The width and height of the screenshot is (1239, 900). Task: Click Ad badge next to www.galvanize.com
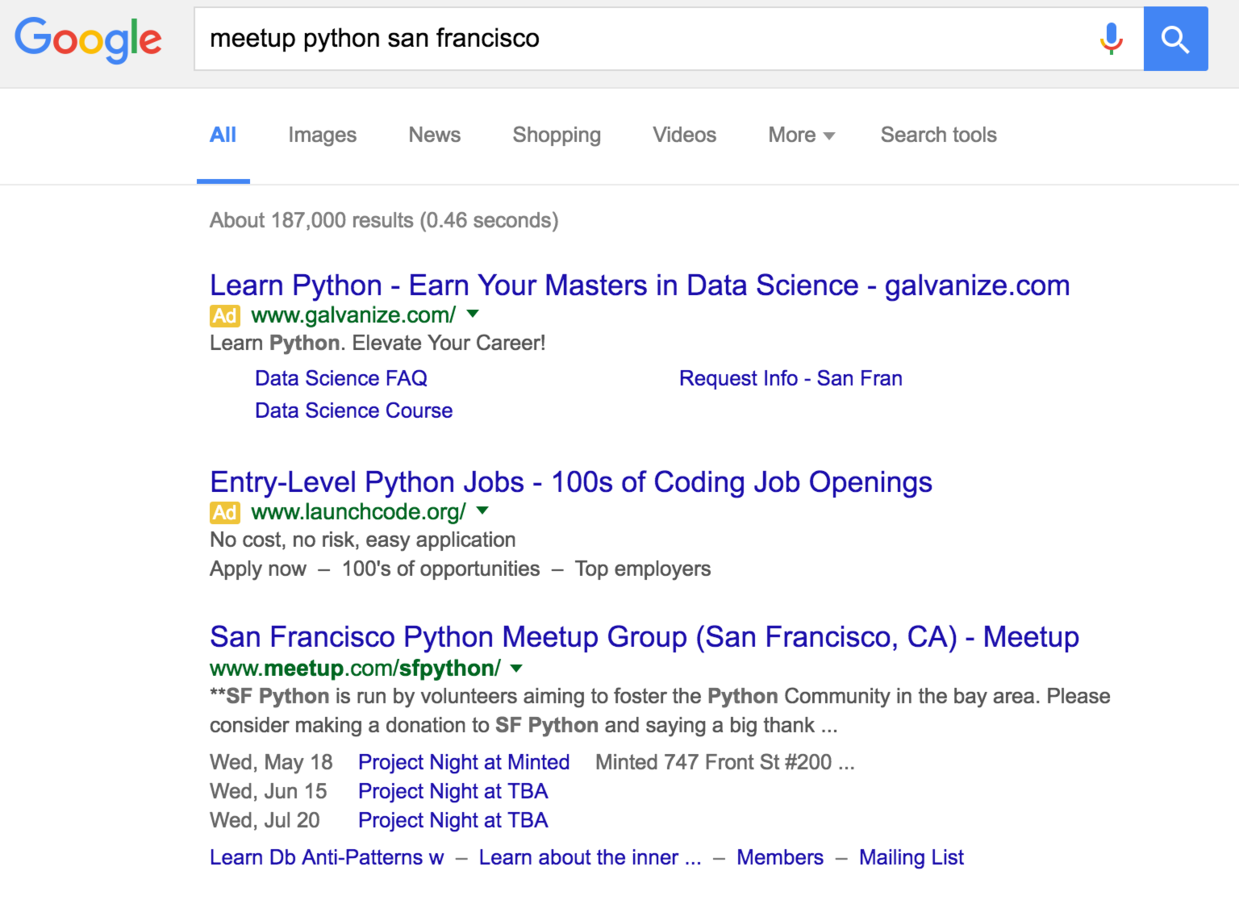click(225, 316)
